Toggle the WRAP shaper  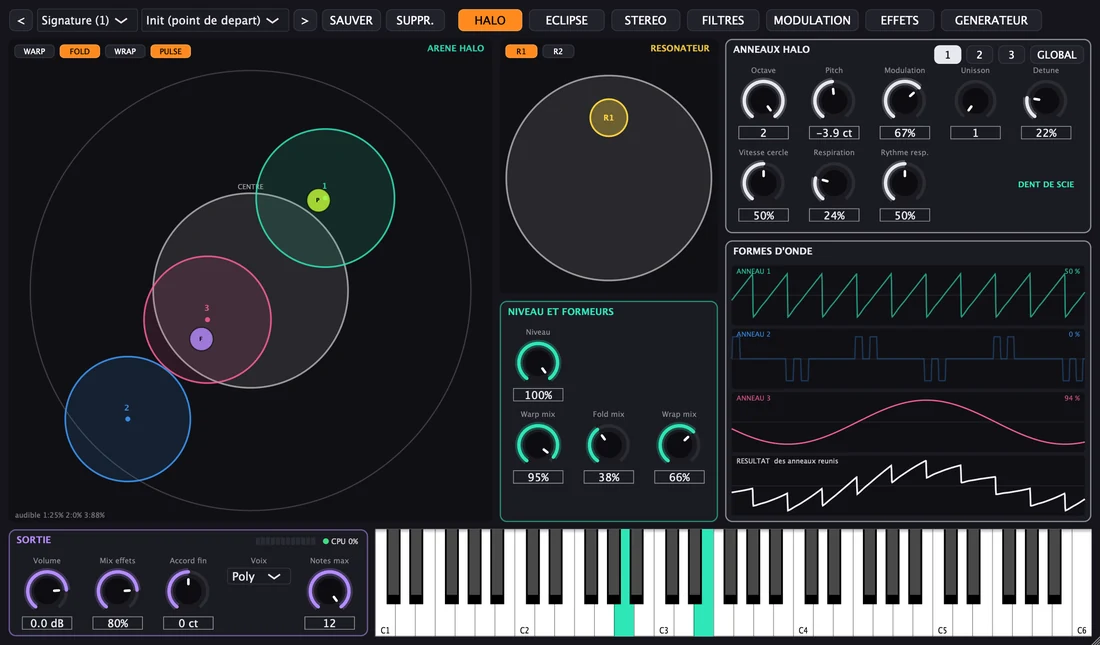point(125,51)
